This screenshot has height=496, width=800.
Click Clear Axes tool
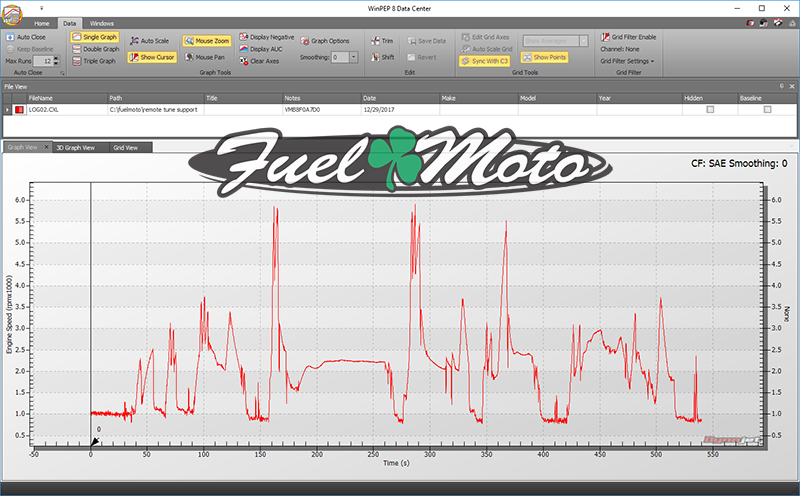(x=259, y=61)
